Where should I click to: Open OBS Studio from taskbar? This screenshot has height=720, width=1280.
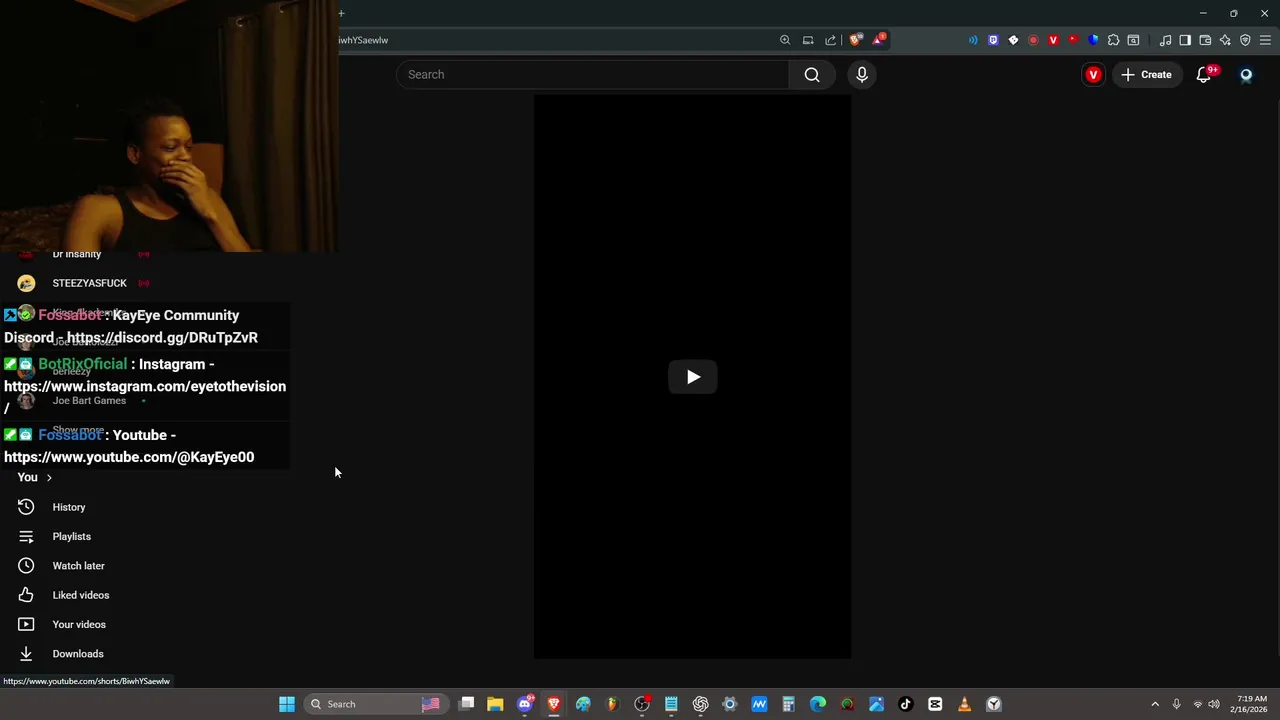[x=642, y=704]
